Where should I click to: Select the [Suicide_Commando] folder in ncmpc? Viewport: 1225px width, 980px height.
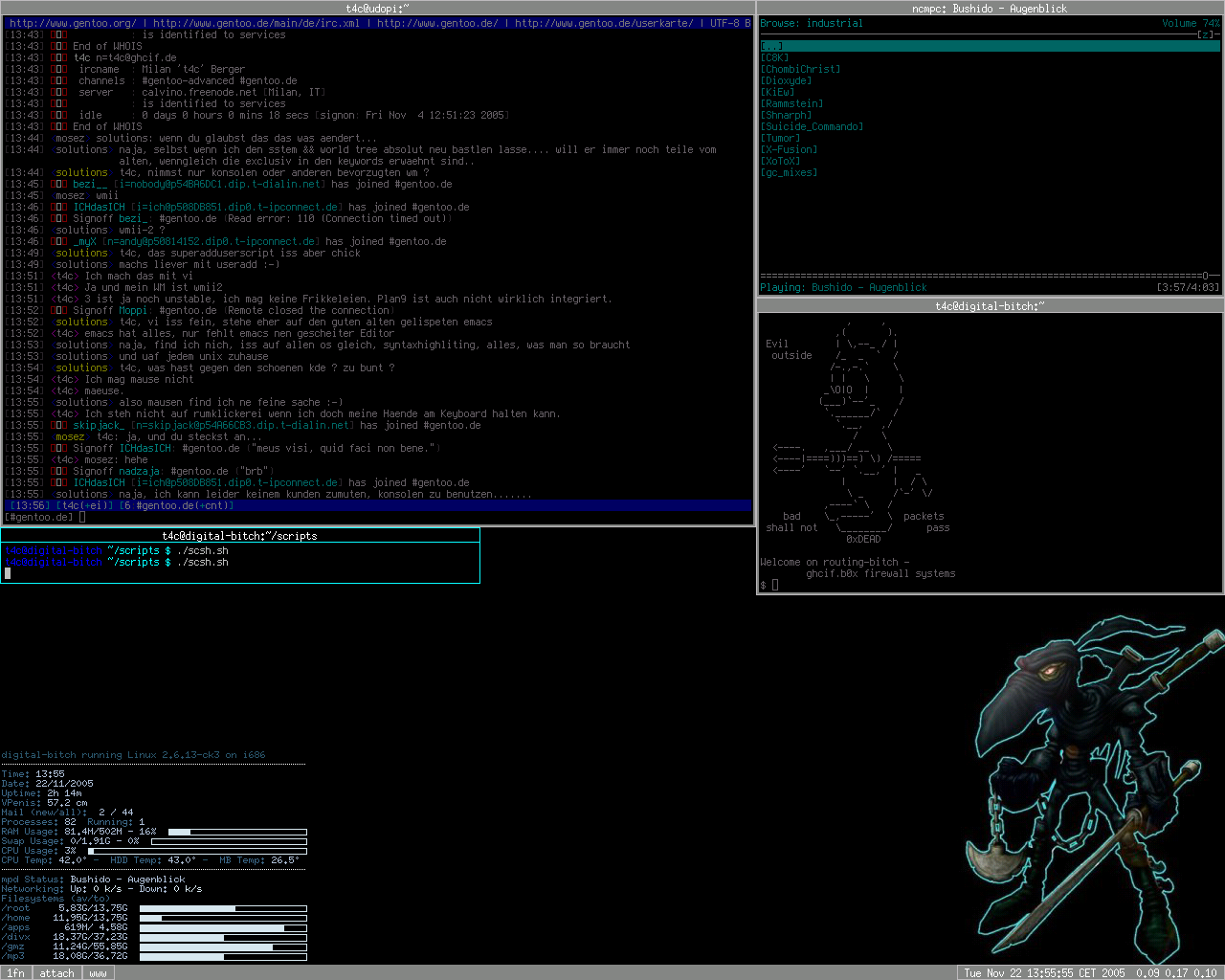[812, 126]
